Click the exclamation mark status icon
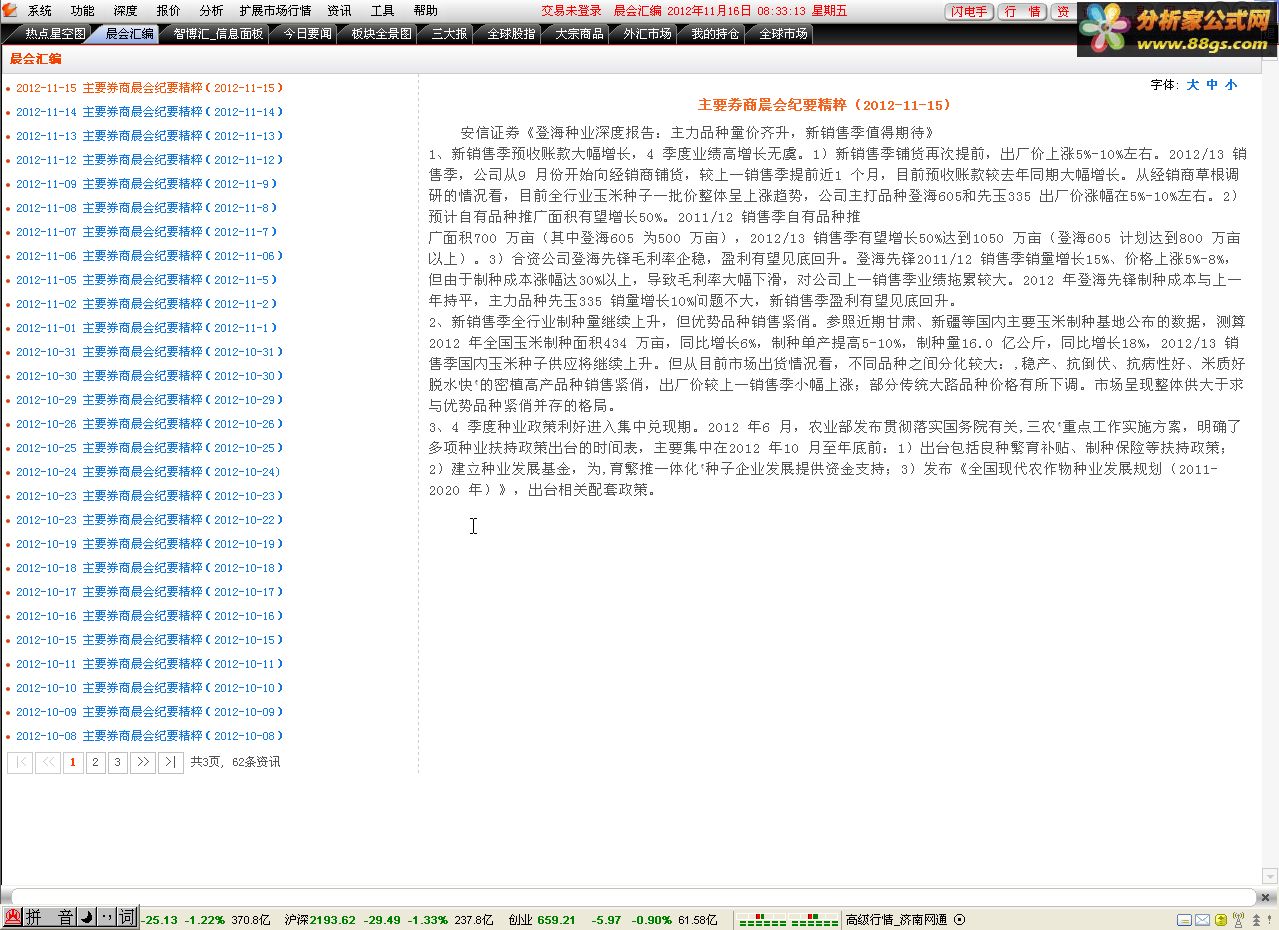The height and width of the screenshot is (930, 1279). 1269,920
